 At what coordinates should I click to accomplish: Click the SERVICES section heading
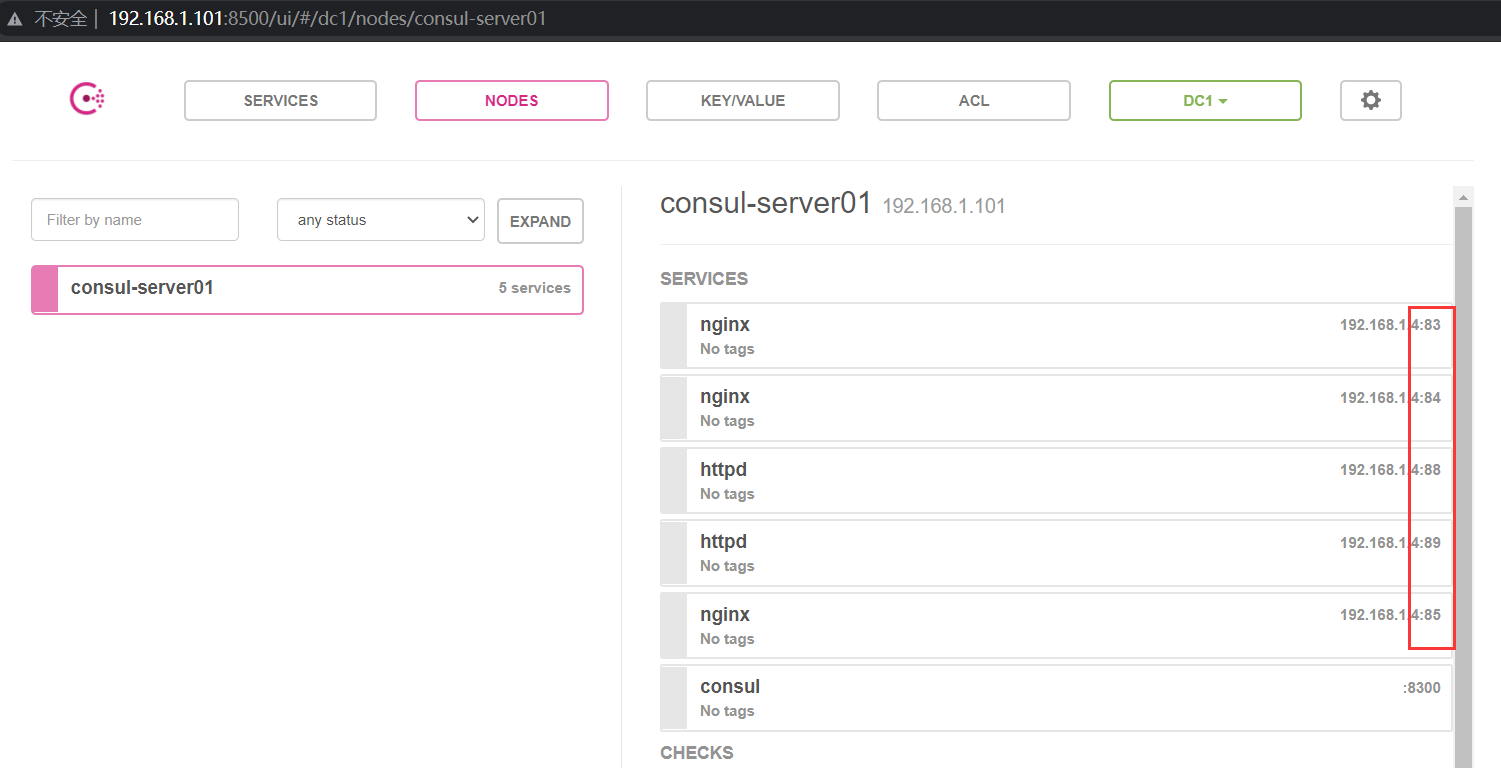pyautogui.click(x=704, y=279)
